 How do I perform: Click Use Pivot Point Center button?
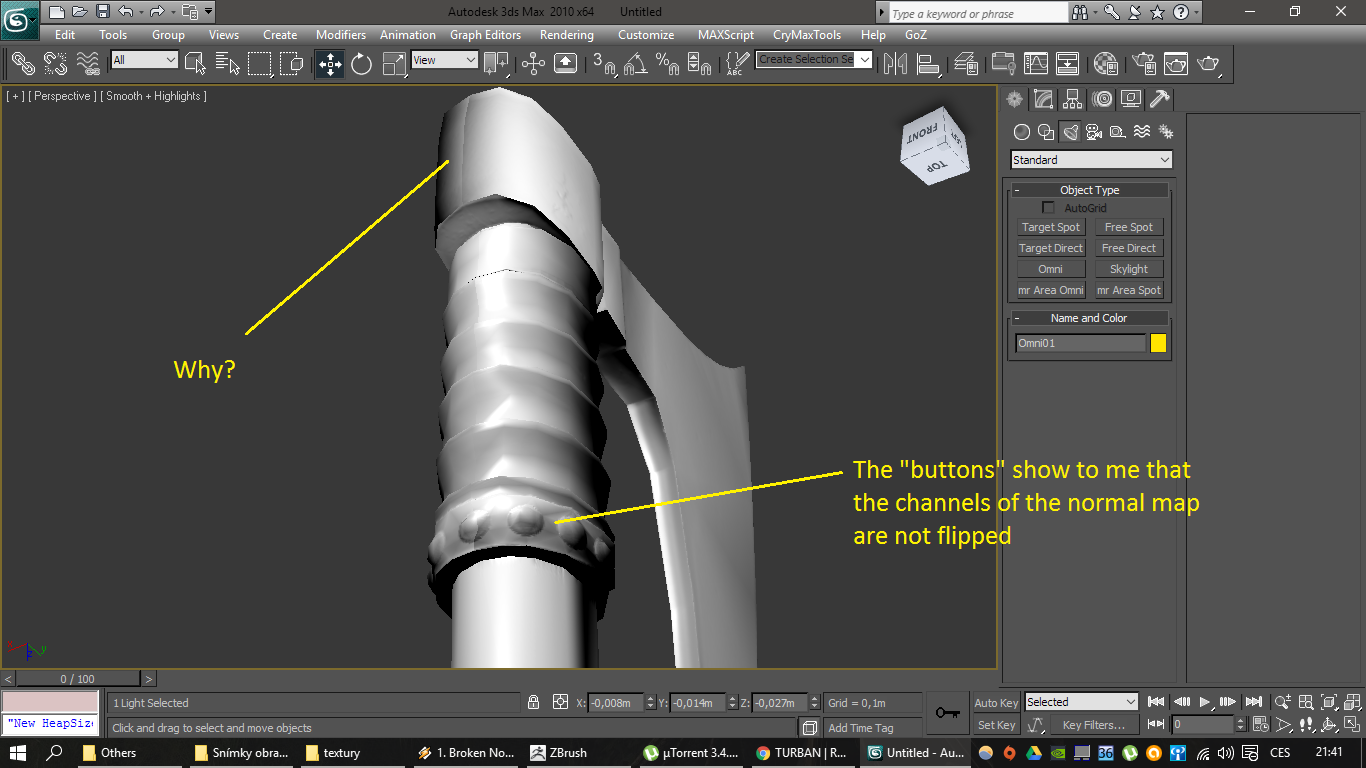point(496,64)
